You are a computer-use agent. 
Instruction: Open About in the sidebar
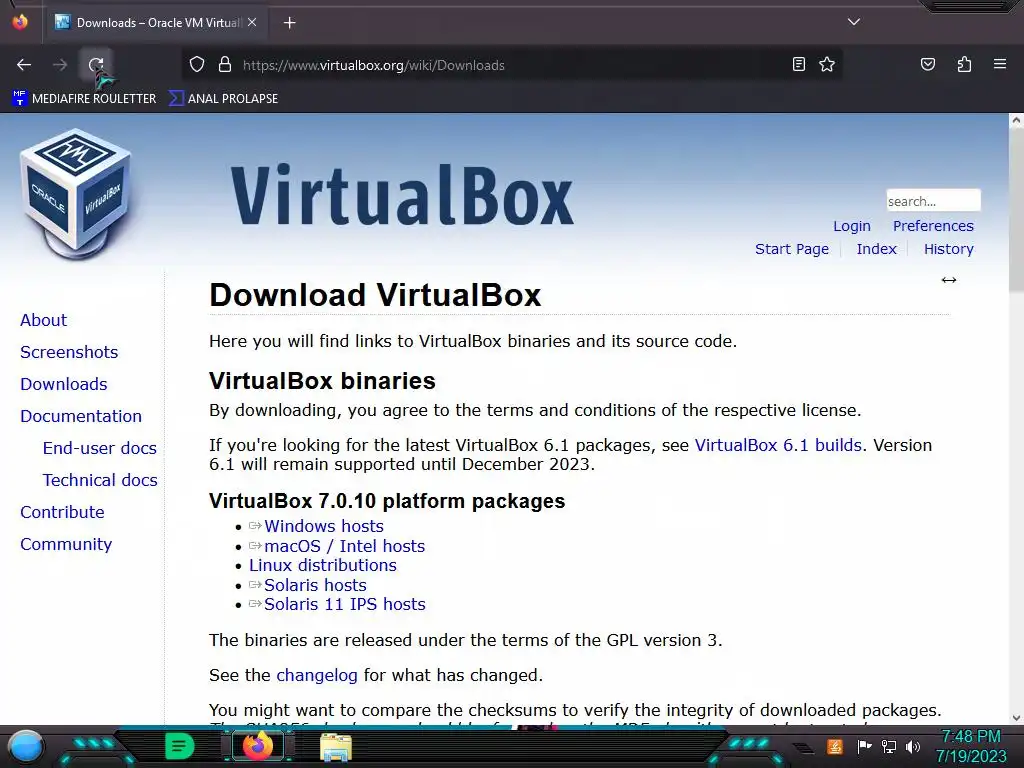point(43,320)
